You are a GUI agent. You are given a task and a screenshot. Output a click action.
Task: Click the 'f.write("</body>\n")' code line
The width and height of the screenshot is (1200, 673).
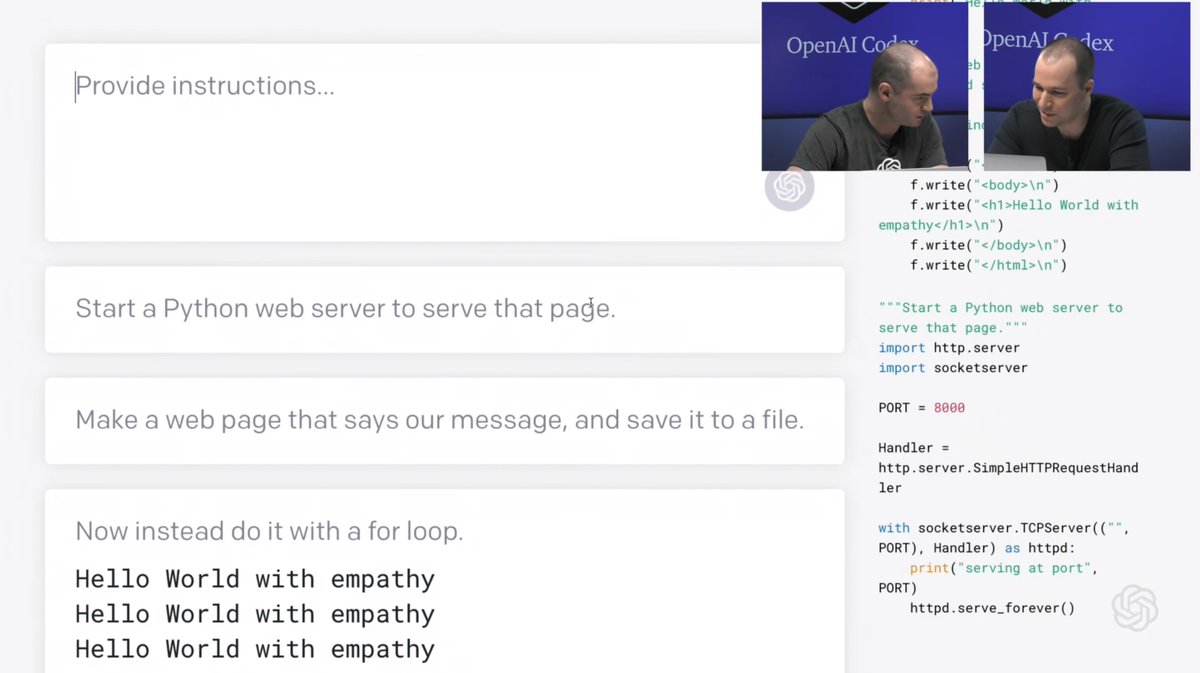(x=988, y=245)
